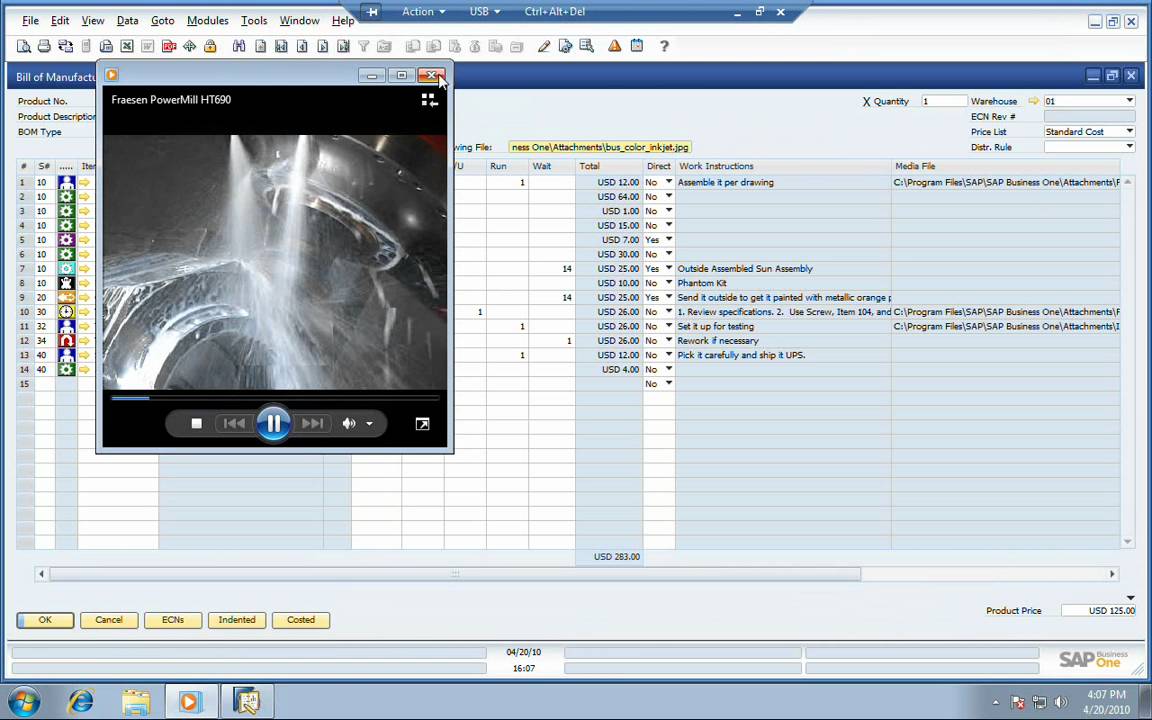Mute the media player volume
Viewport: 1152px width, 720px height.
[x=349, y=423]
